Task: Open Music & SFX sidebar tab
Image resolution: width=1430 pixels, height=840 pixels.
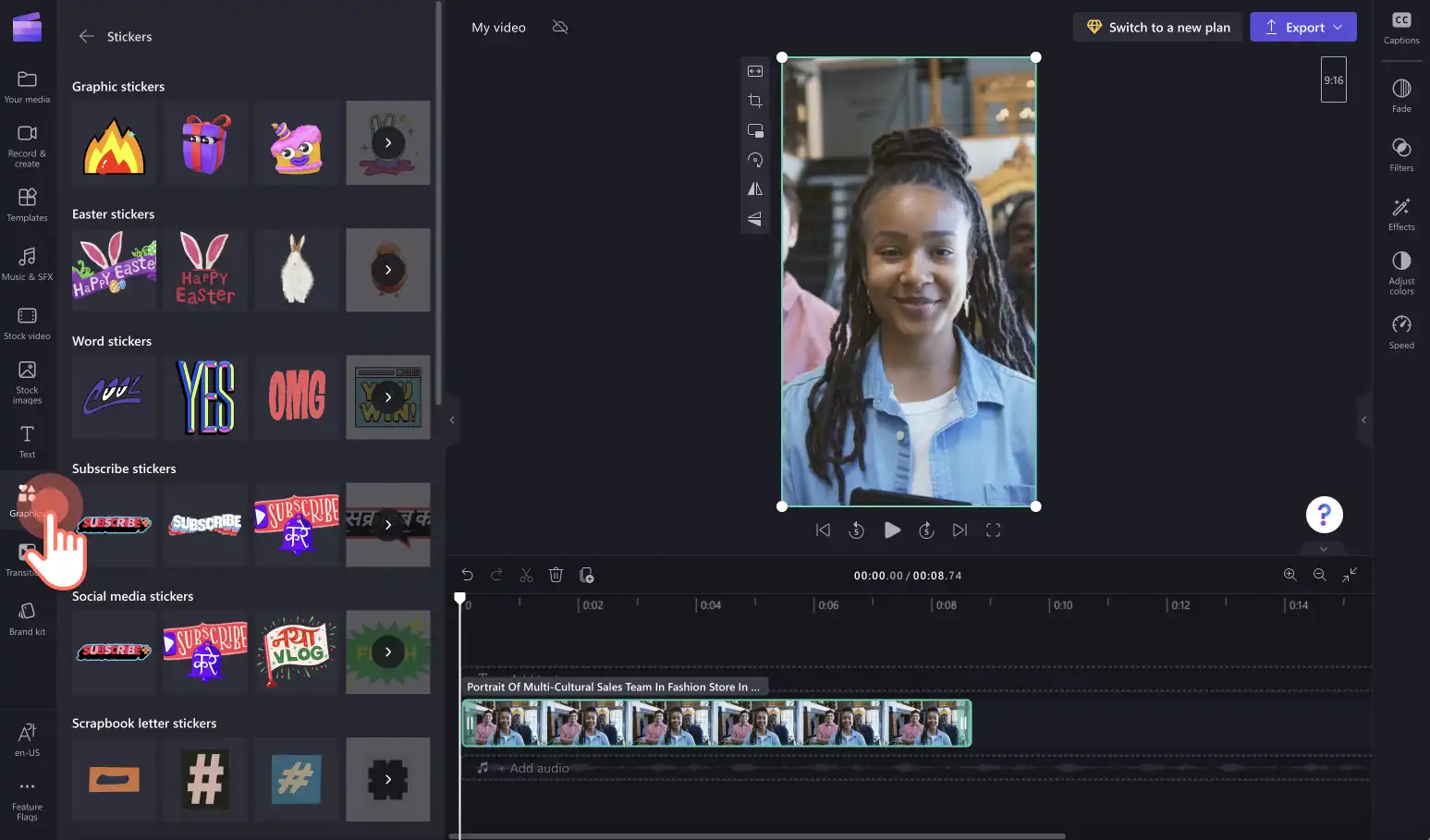Action: click(x=27, y=264)
